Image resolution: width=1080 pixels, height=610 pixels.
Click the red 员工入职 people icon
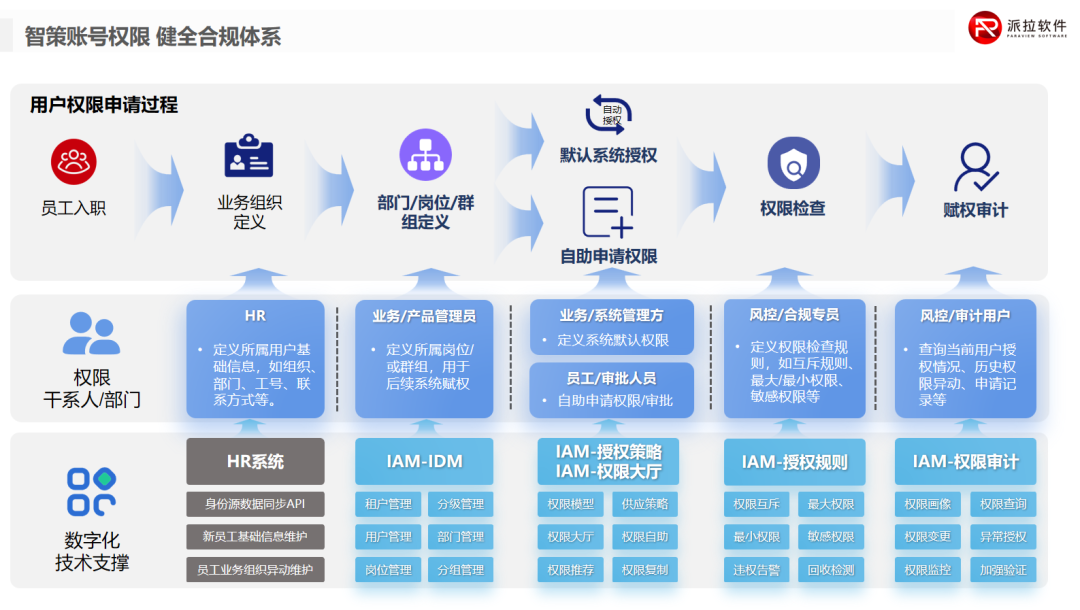coord(74,162)
